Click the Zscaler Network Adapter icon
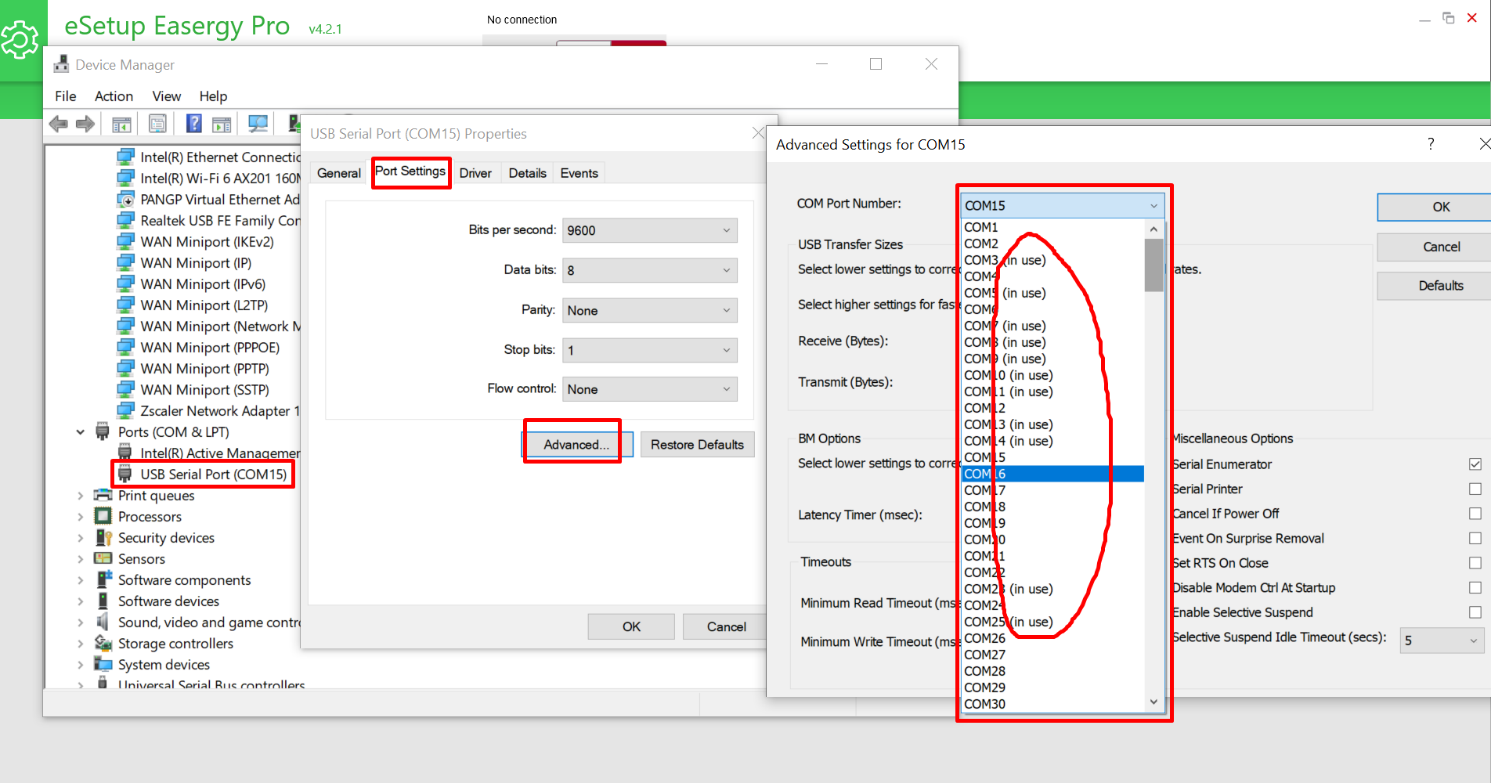 coord(125,410)
